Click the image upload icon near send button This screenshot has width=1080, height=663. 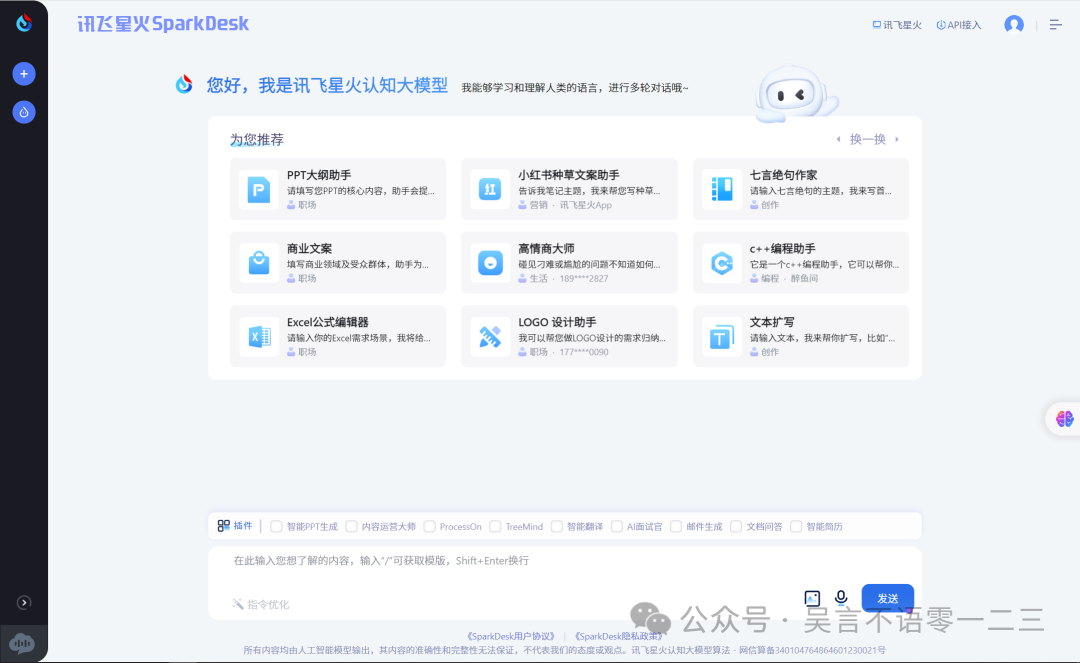(x=811, y=597)
